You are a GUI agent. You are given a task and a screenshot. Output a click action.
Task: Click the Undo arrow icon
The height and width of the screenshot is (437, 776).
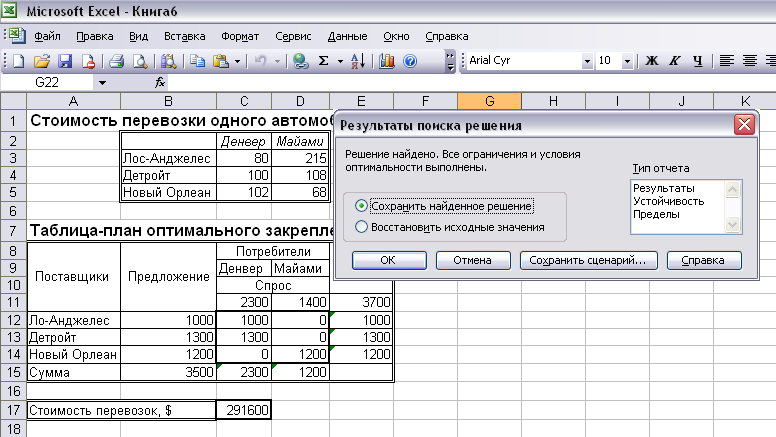coord(260,61)
